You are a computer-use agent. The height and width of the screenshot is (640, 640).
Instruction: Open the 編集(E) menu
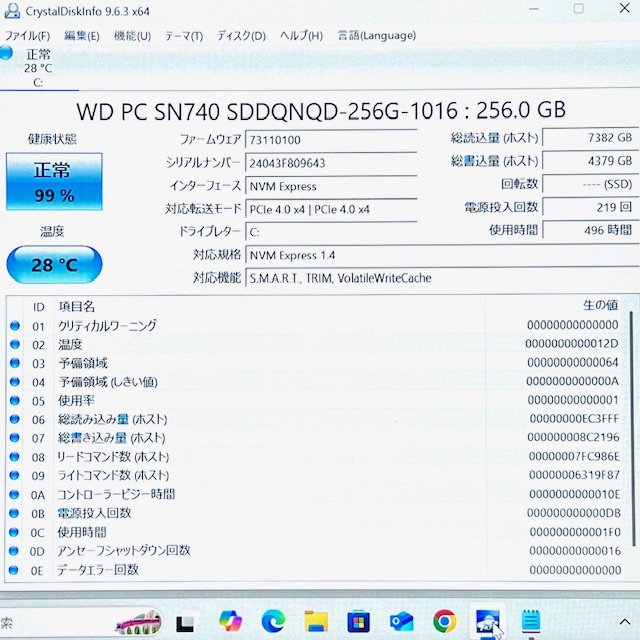coord(82,36)
